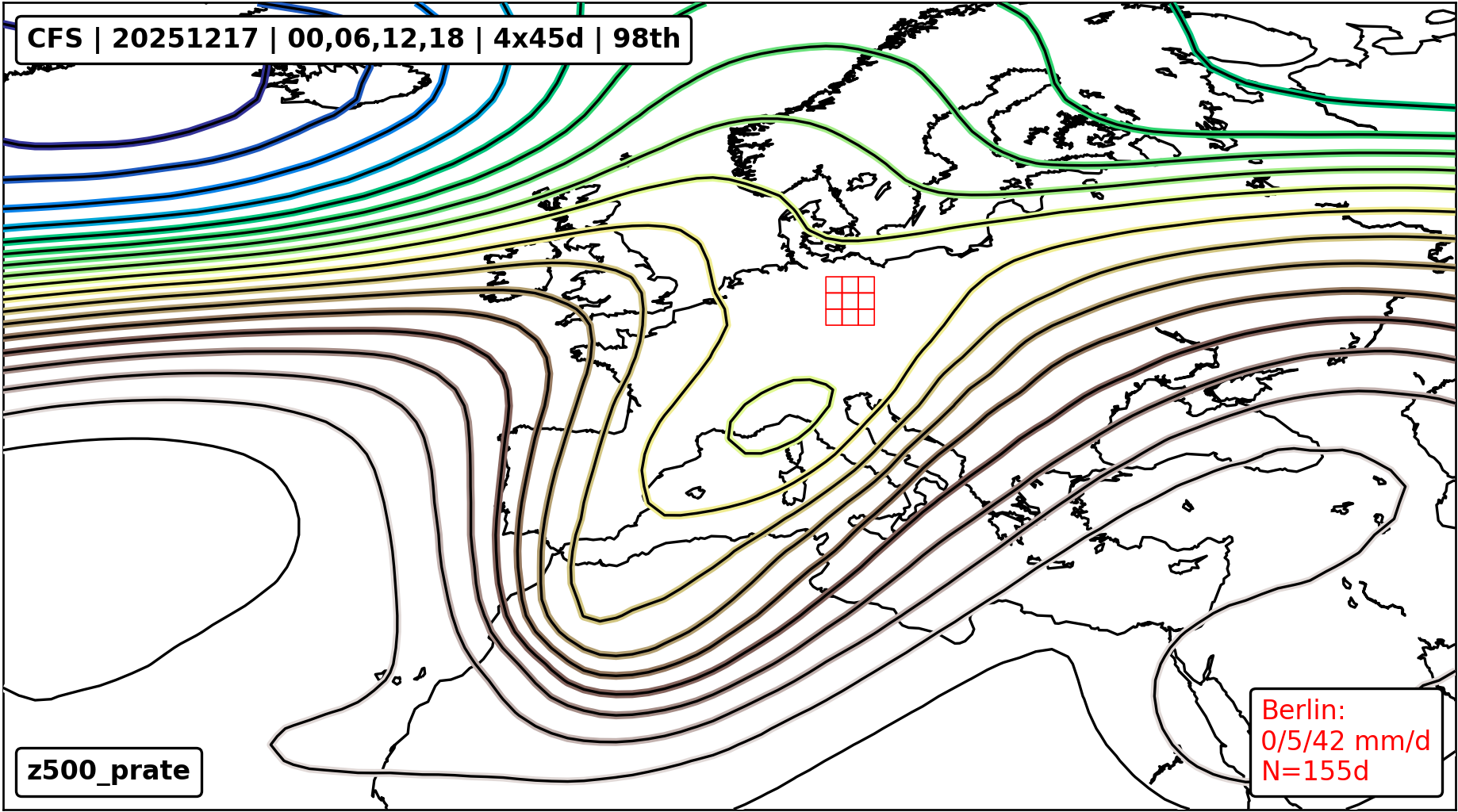This screenshot has width=1458, height=812.
Task: Click the "N=155d" text in the Berlin box
Action: click(1314, 771)
